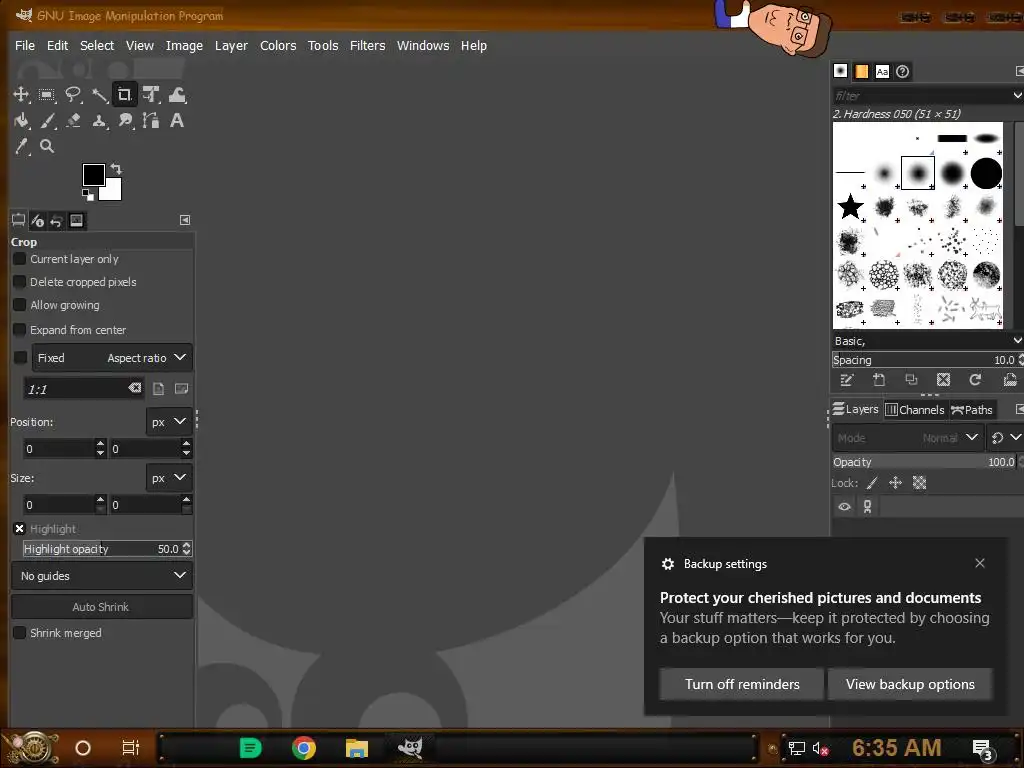This screenshot has height=768, width=1024.
Task: Toggle Expand from center checkbox
Action: coord(20,330)
